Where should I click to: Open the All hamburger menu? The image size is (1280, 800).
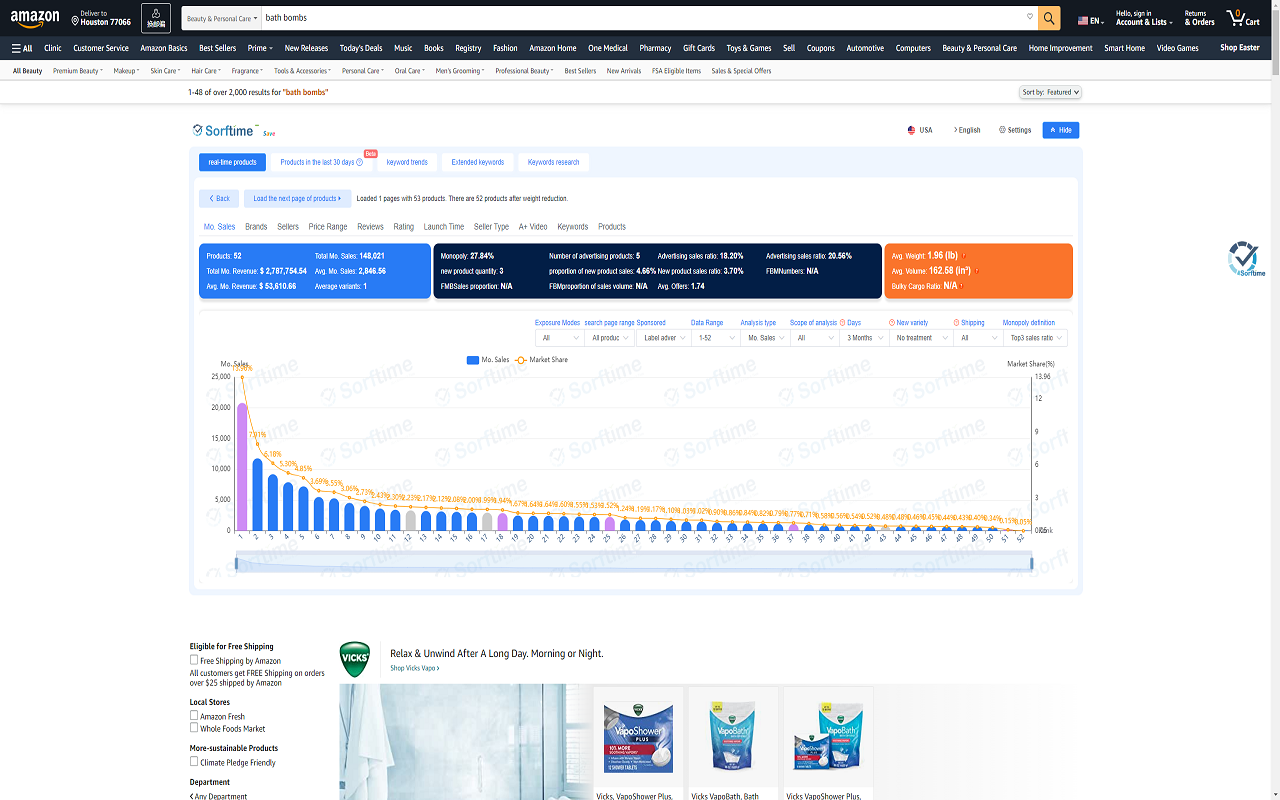pos(22,48)
